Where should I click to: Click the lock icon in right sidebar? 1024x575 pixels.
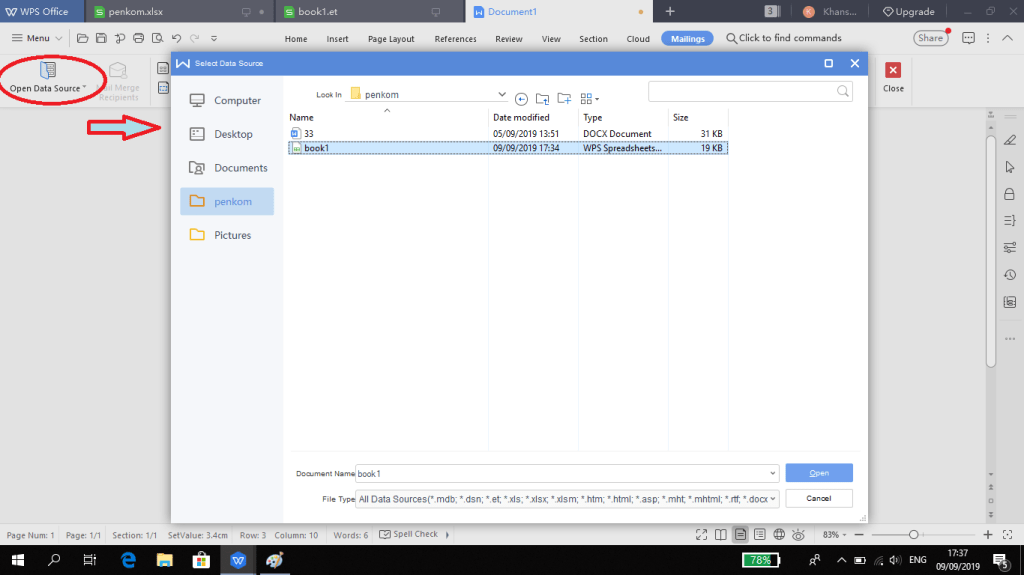point(1009,194)
